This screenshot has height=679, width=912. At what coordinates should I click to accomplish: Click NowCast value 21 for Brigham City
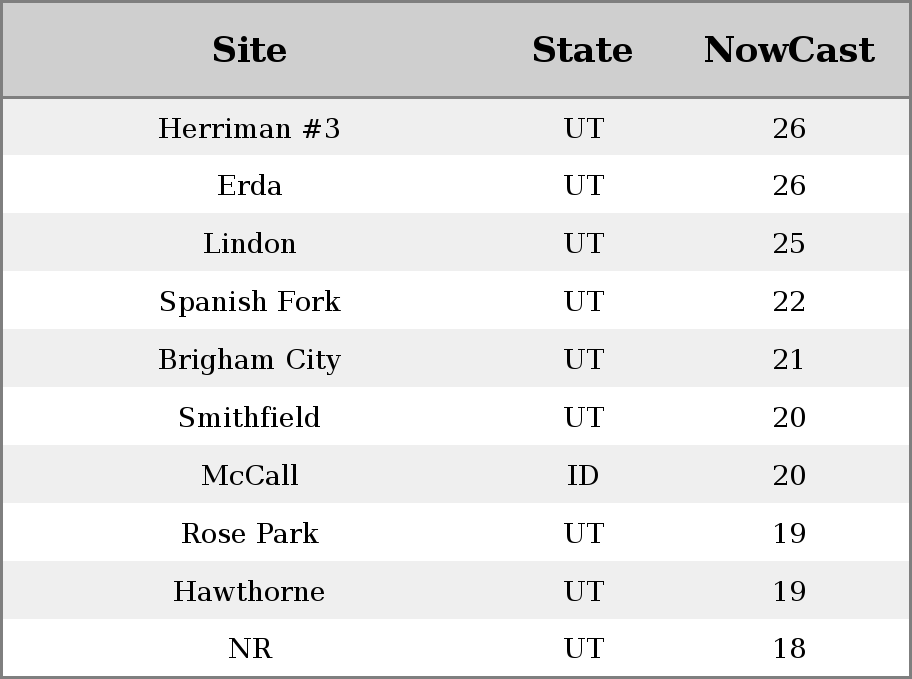[789, 360]
